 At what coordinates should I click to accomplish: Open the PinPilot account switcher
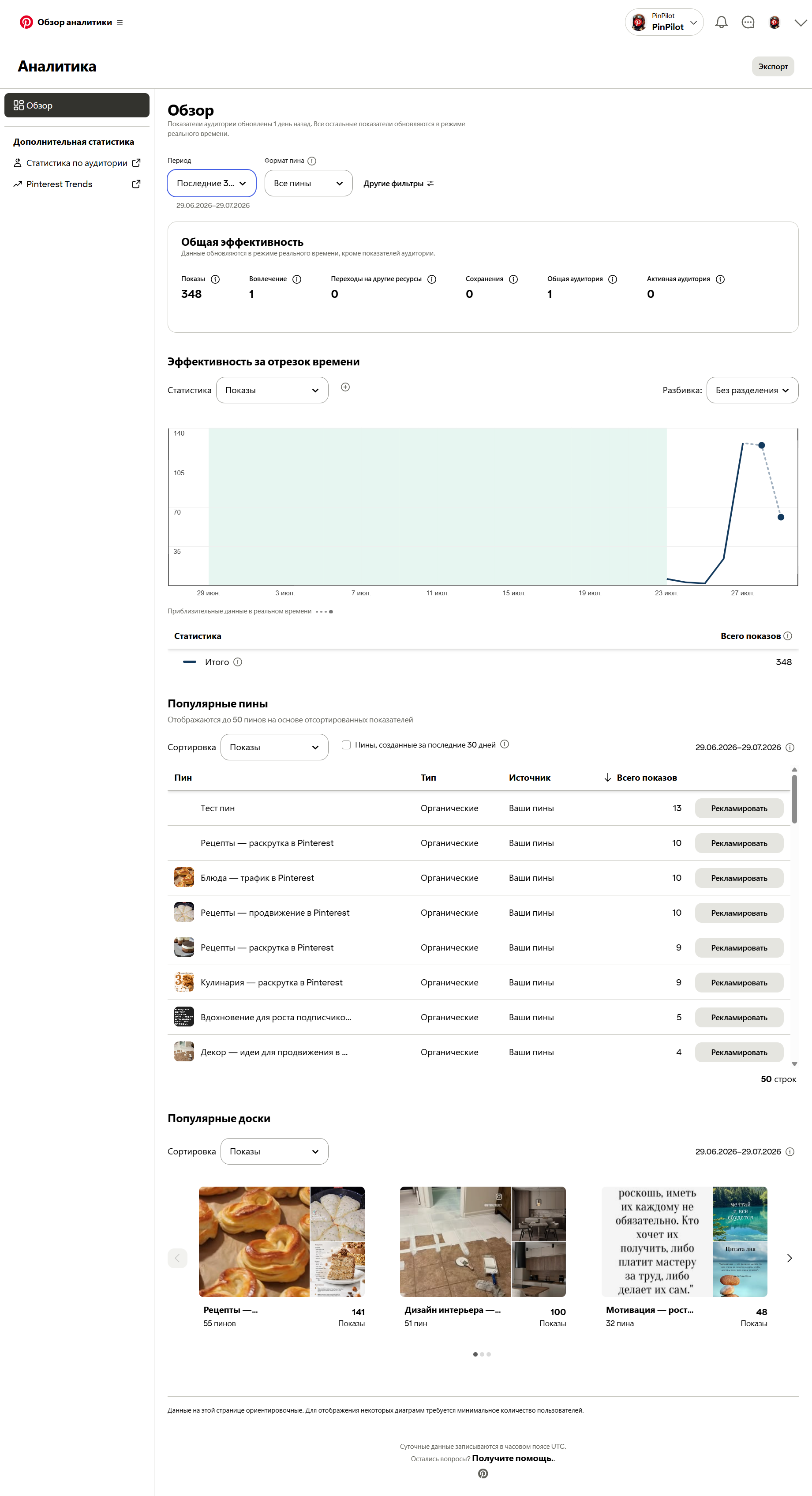tap(664, 22)
